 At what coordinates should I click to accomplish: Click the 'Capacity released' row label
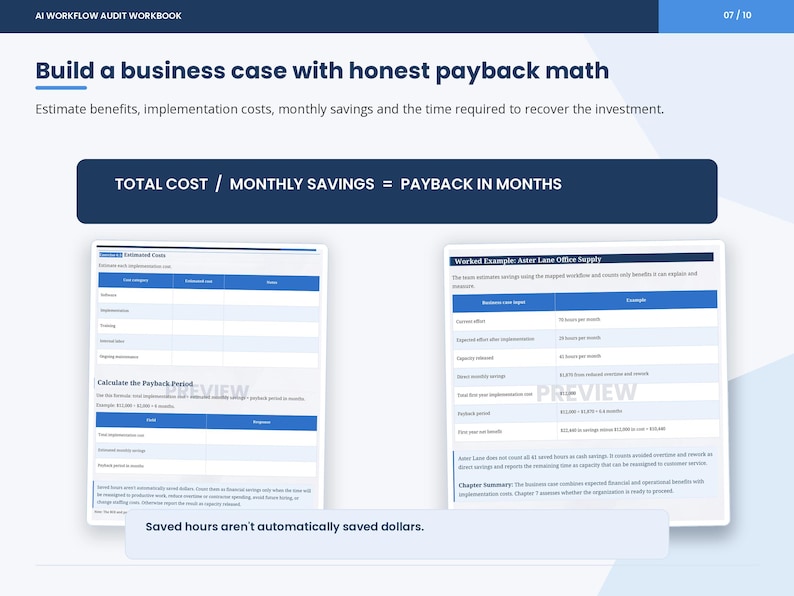(475, 358)
